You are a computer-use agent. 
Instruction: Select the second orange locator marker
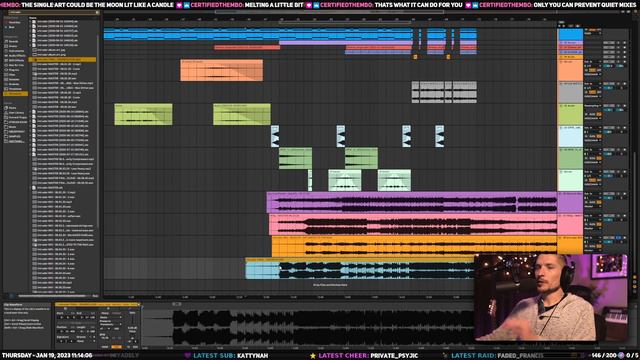point(448,57)
